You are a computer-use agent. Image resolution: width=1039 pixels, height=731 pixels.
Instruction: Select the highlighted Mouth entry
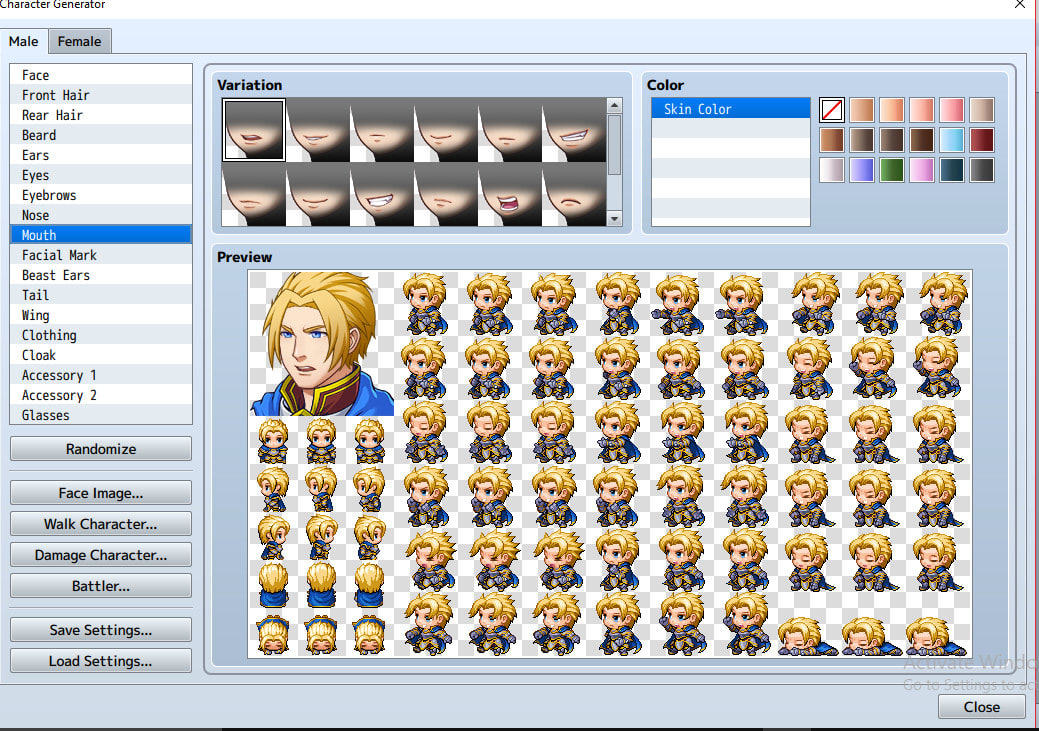(101, 235)
